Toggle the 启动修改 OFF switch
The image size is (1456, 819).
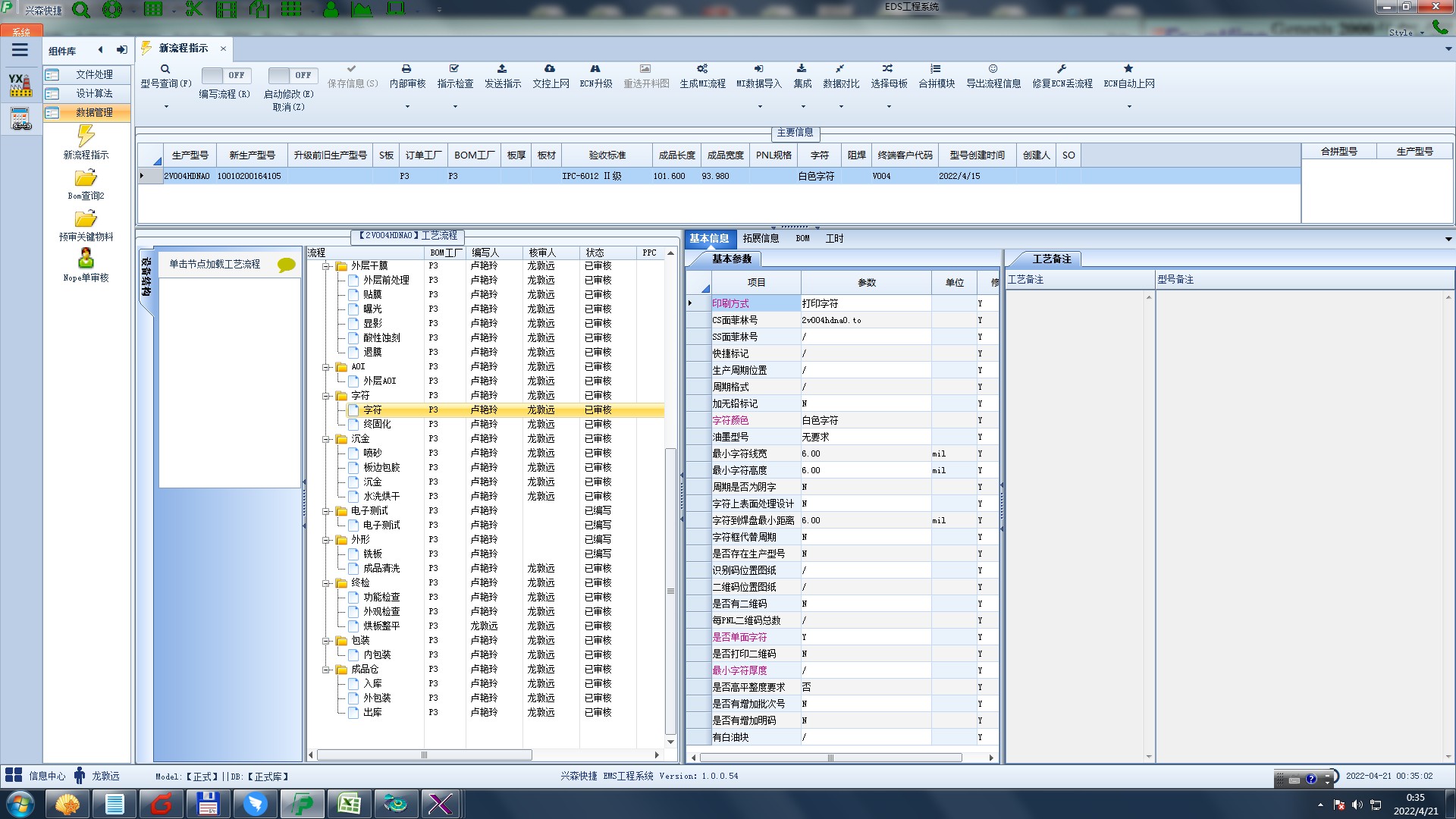(290, 75)
